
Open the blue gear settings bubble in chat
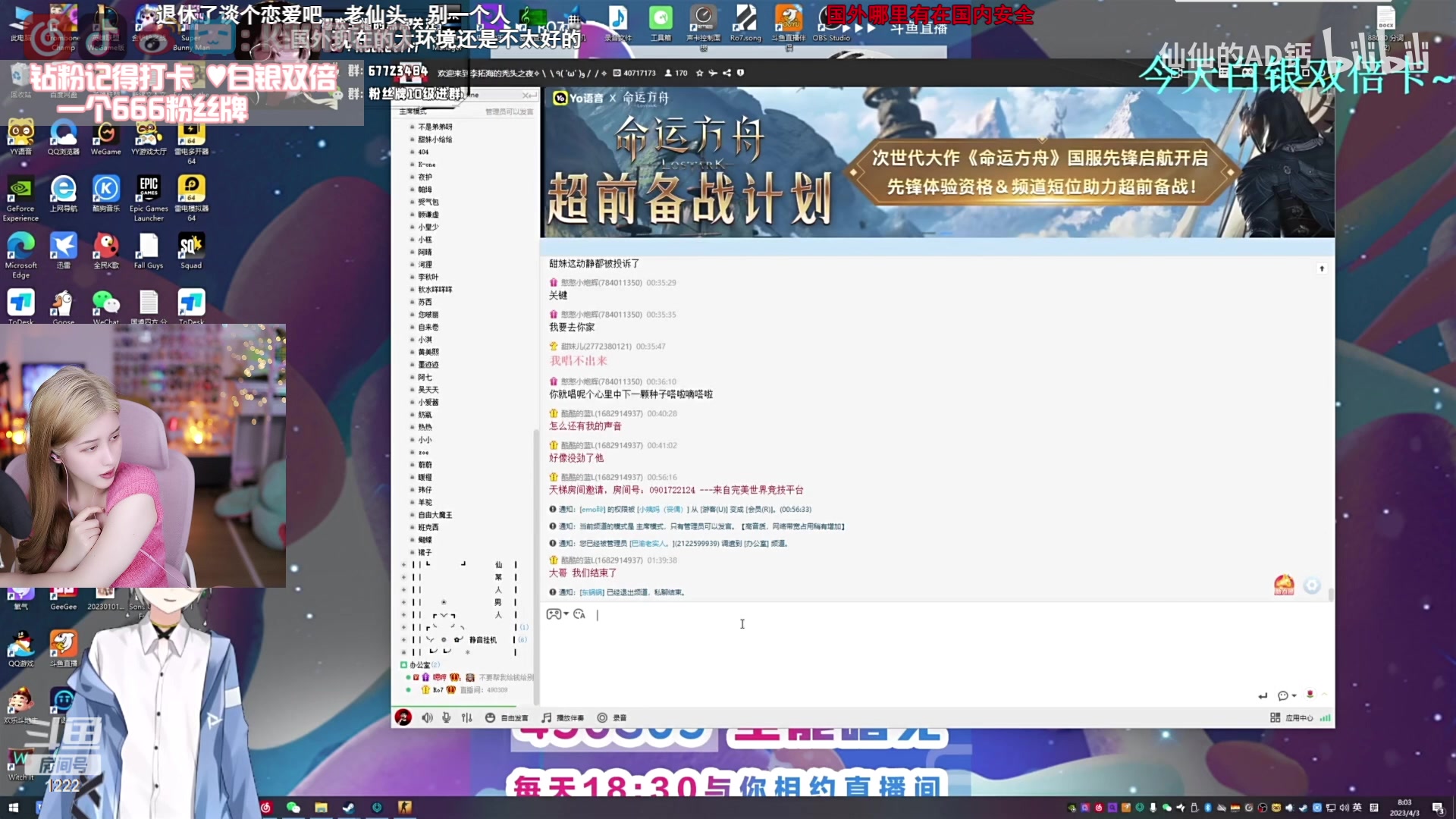coord(1312,585)
